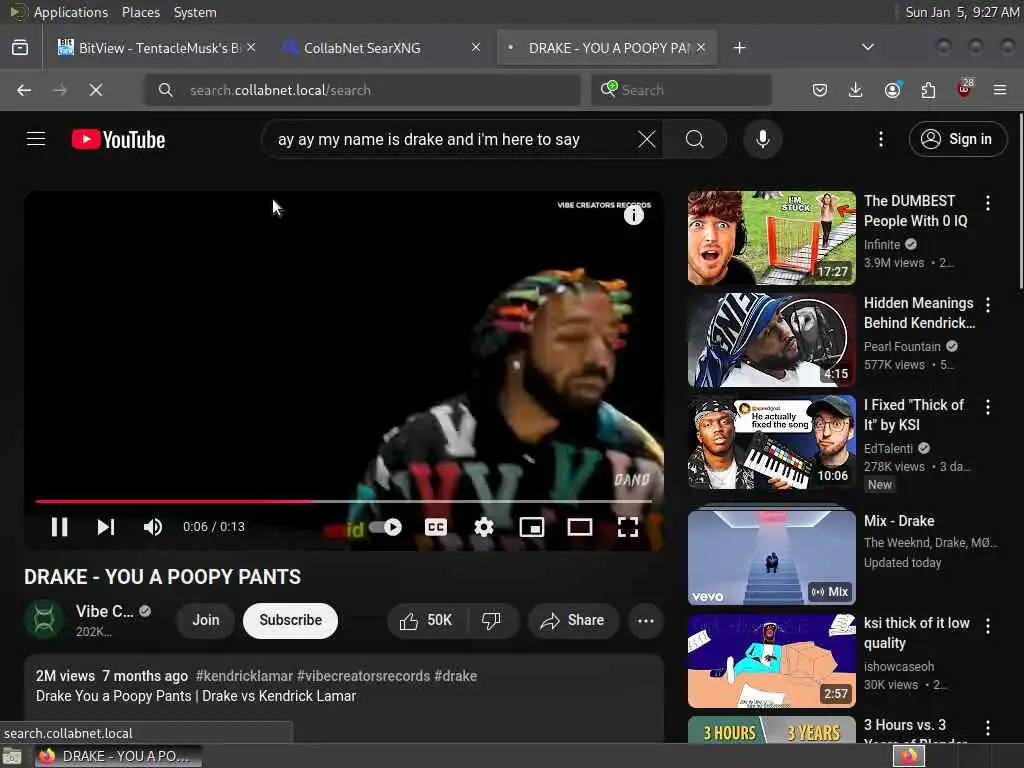Show the video info card icon
Screen dimensions: 1024x768
633,216
